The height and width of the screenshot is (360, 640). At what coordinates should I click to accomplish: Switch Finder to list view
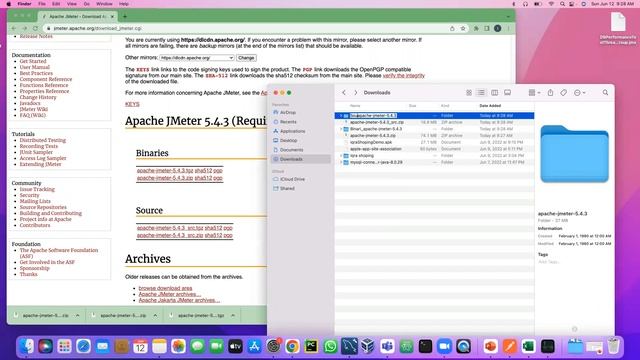coord(481,93)
